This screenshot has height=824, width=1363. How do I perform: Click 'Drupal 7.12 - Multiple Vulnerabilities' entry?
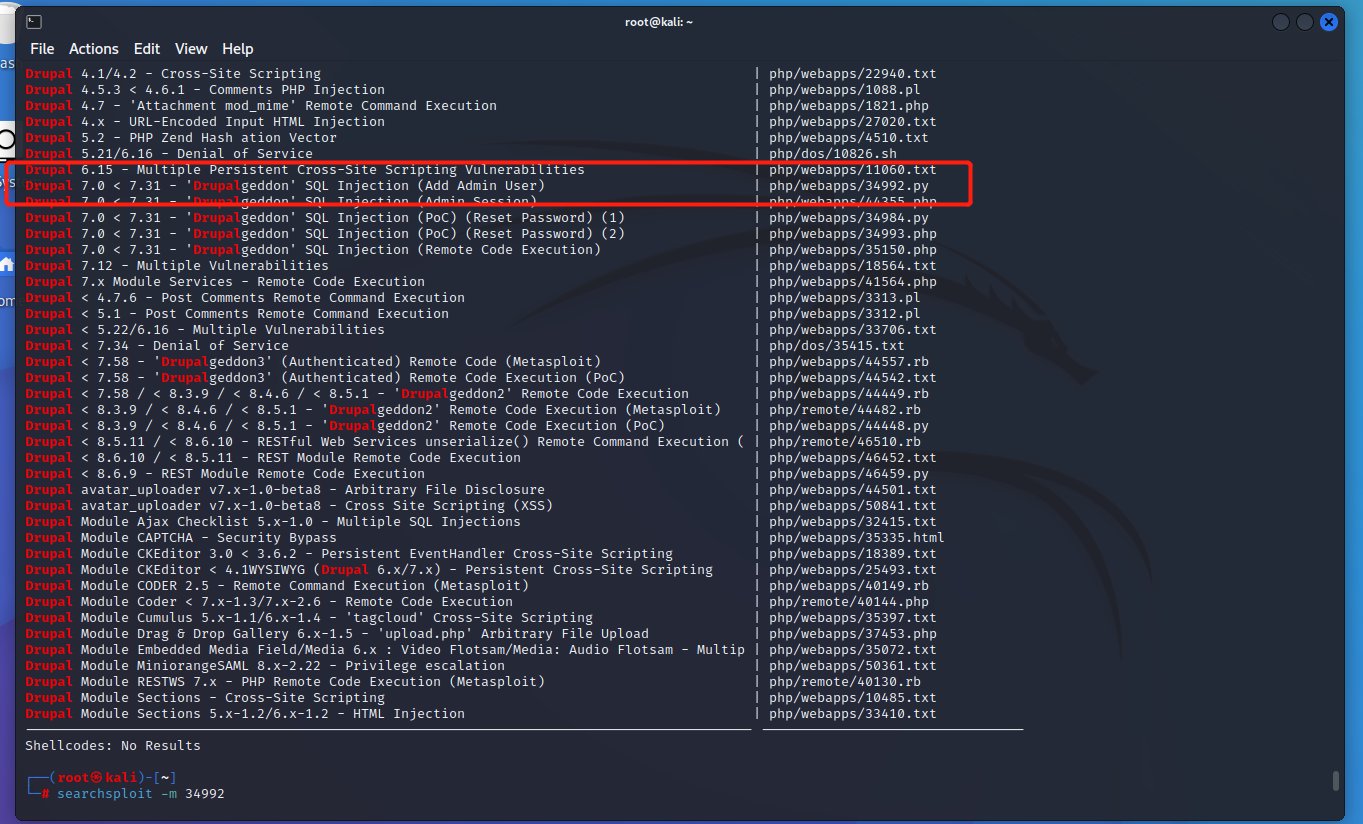pos(177,266)
